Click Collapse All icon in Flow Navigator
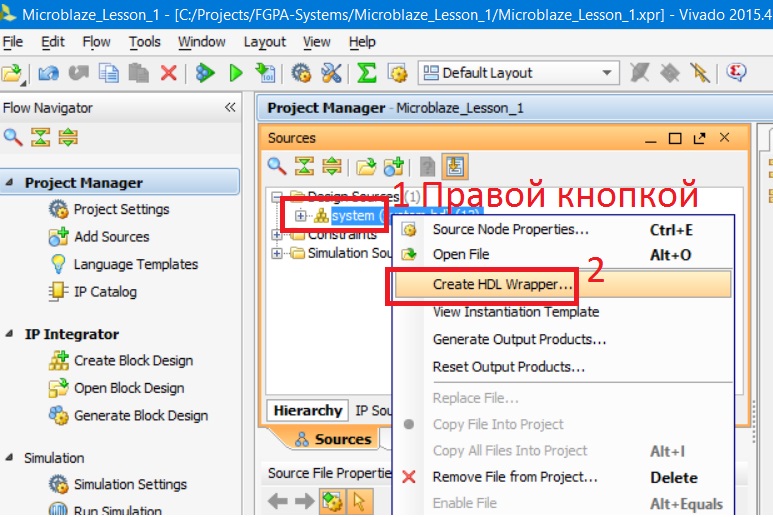The image size is (773, 517). pyautogui.click(x=40, y=138)
